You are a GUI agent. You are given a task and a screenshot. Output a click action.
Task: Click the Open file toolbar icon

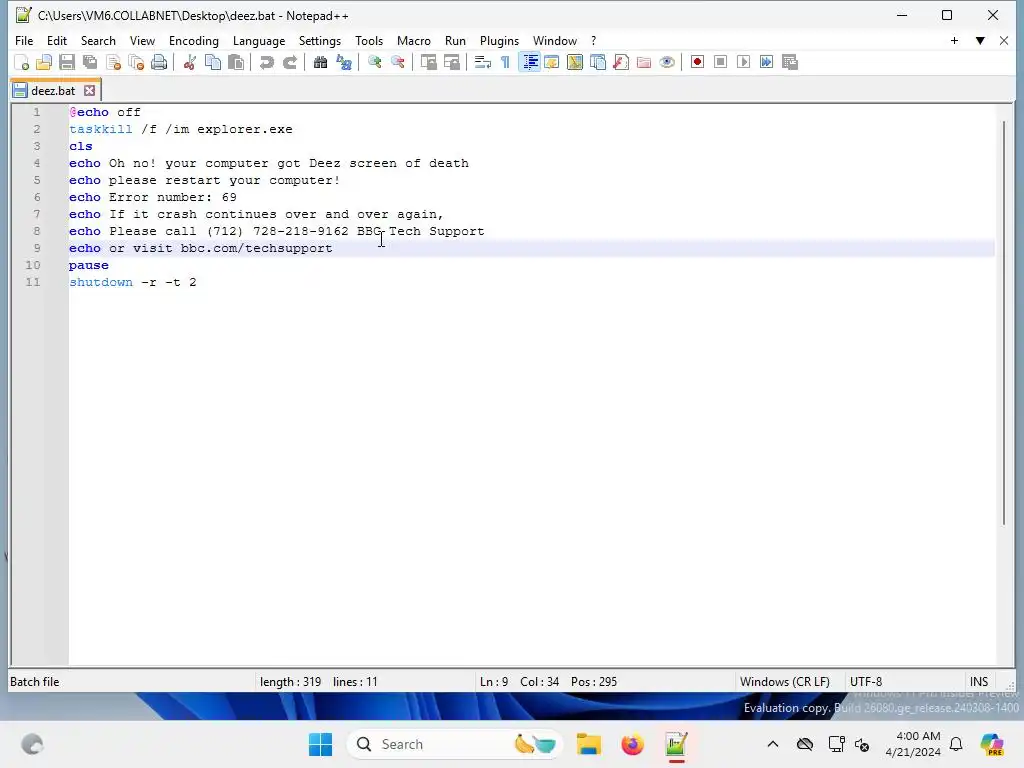pos(44,62)
